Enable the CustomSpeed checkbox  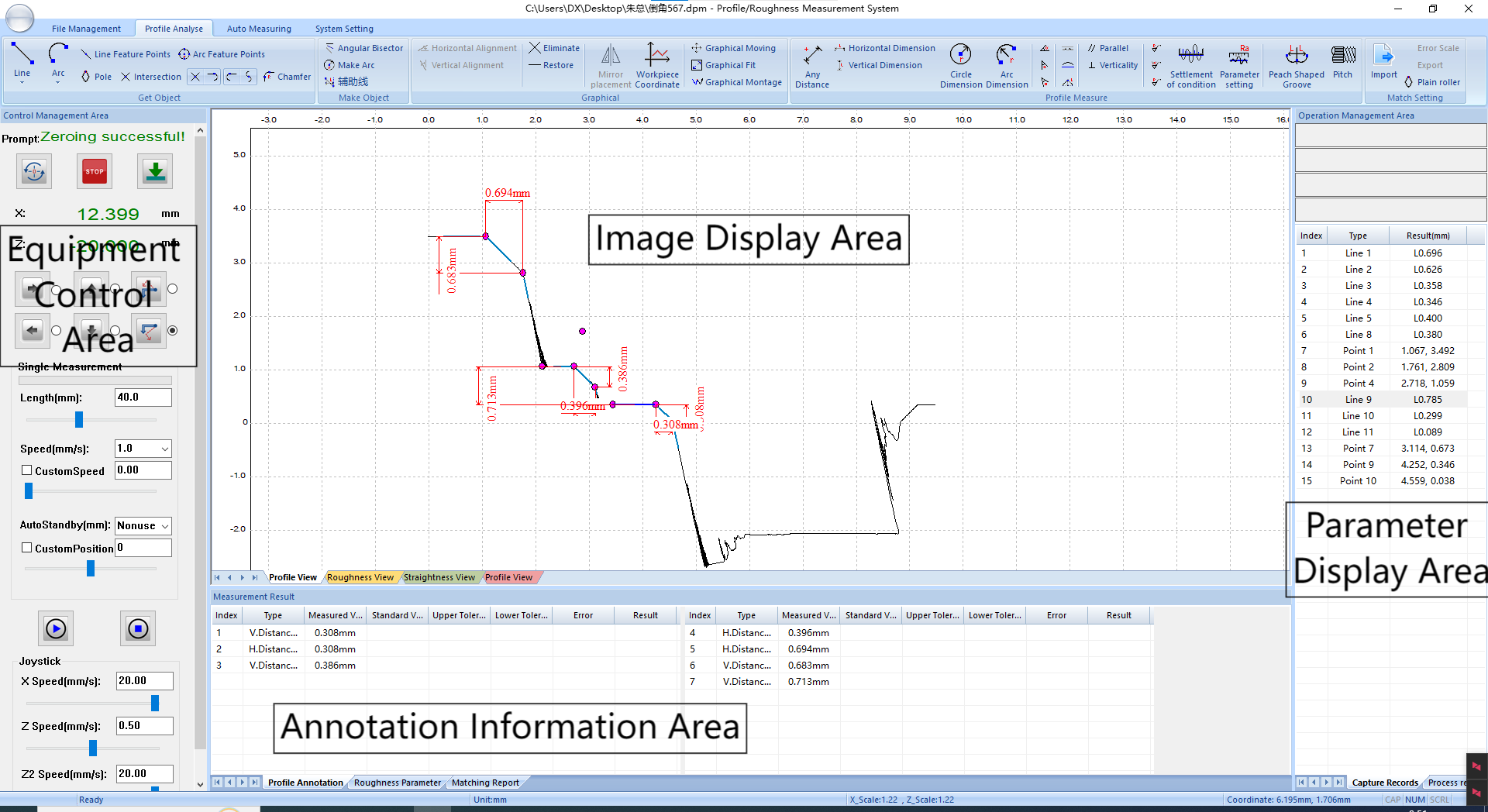point(27,470)
